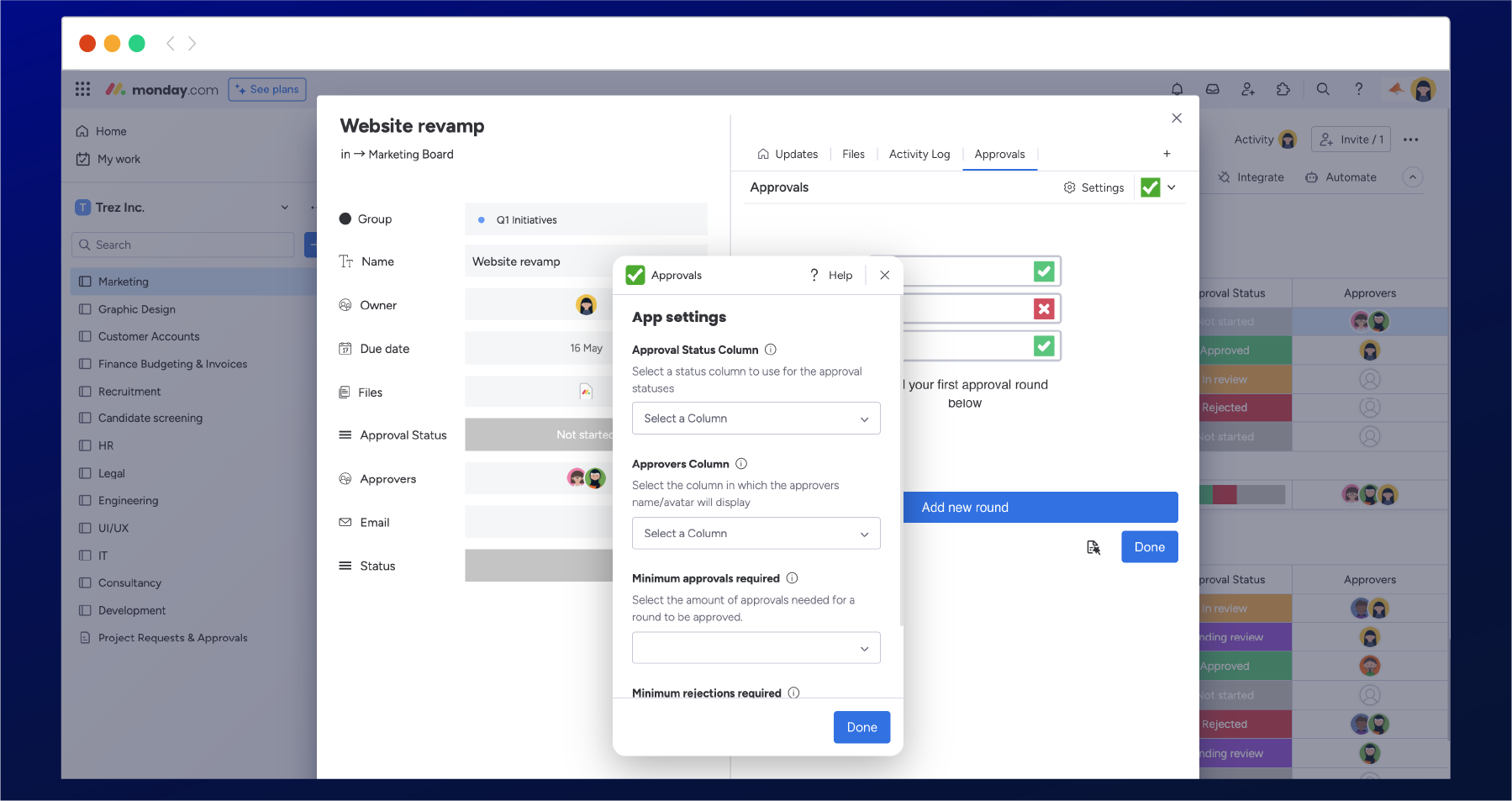The height and width of the screenshot is (801, 1512).
Task: Click Done in the App settings dialog
Action: pos(861,726)
